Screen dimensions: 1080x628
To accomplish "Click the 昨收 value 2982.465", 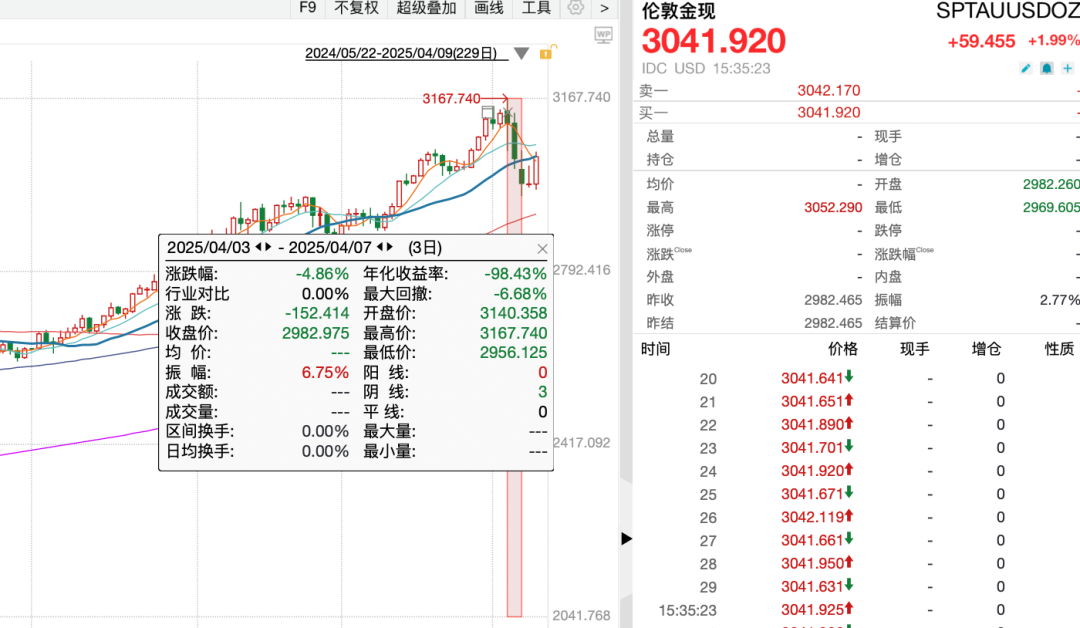I will [833, 300].
